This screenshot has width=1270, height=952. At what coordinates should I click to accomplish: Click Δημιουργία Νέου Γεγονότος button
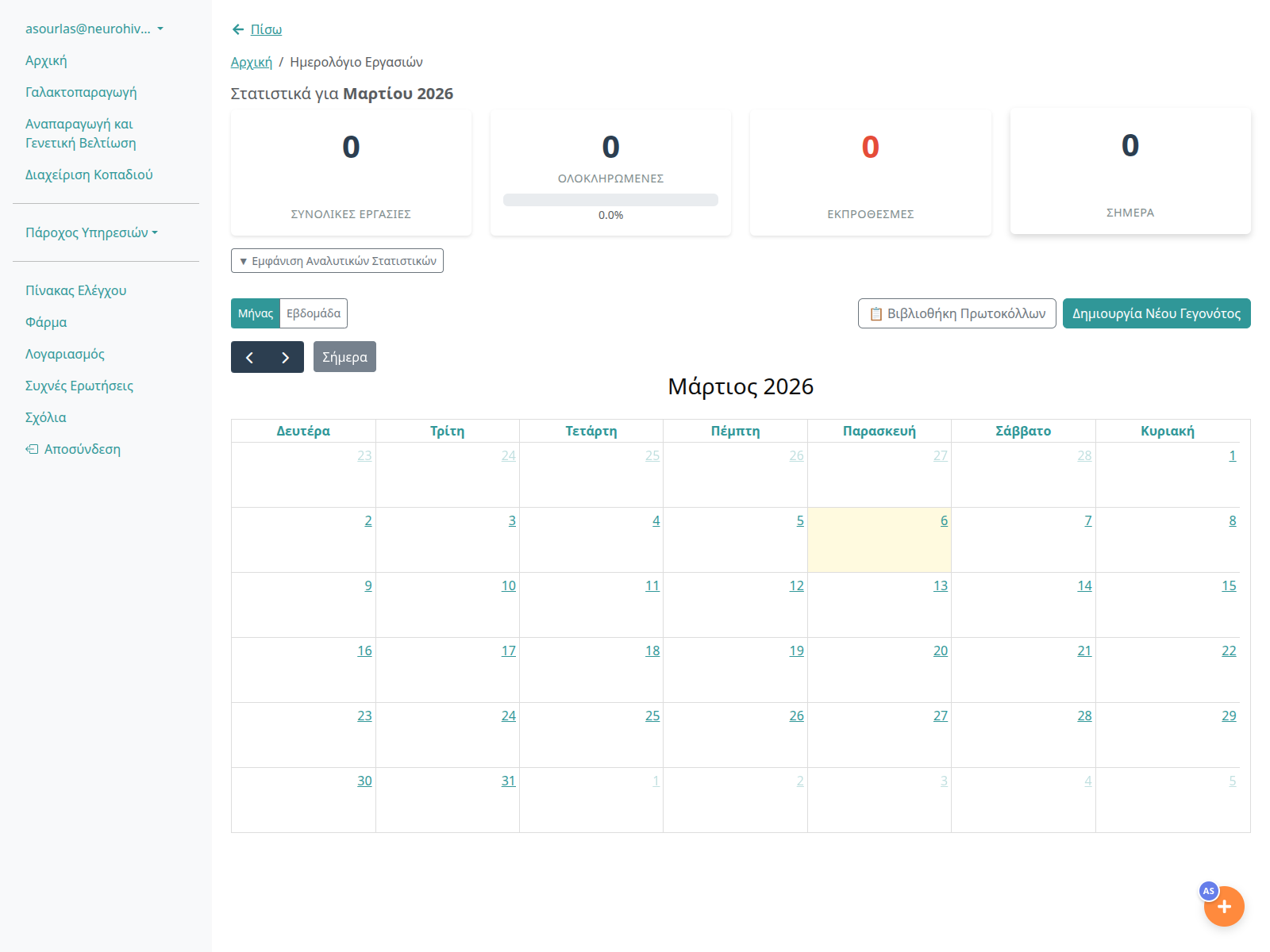[1156, 313]
